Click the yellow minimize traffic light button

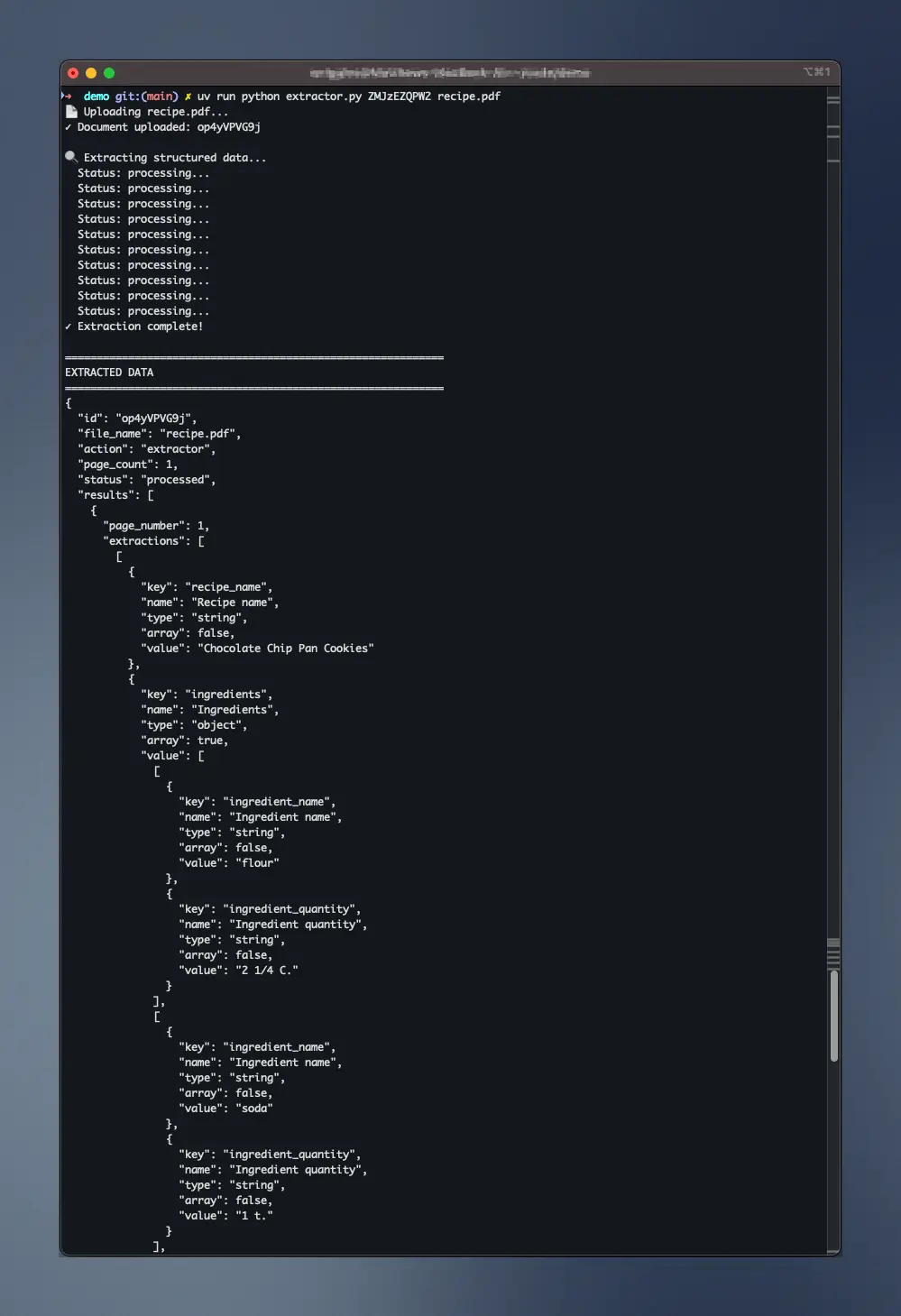(x=91, y=73)
